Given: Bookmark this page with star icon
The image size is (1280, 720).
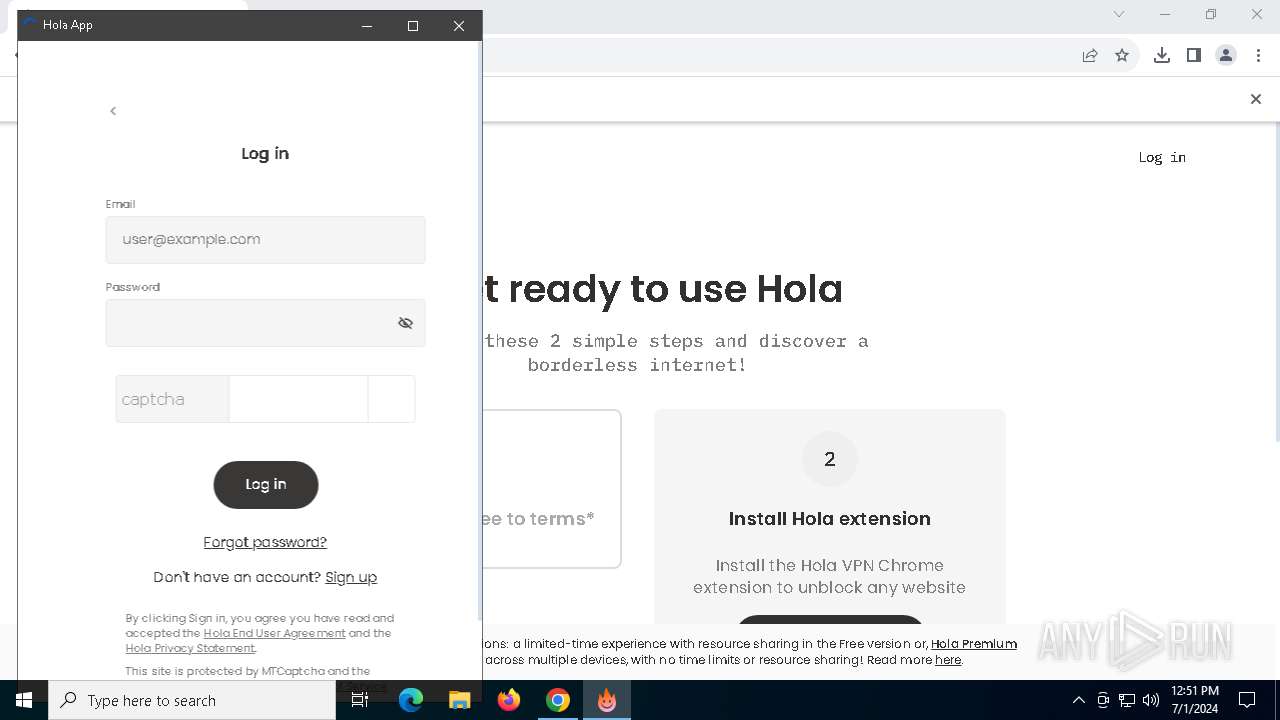Looking at the screenshot, I should [1122, 56].
